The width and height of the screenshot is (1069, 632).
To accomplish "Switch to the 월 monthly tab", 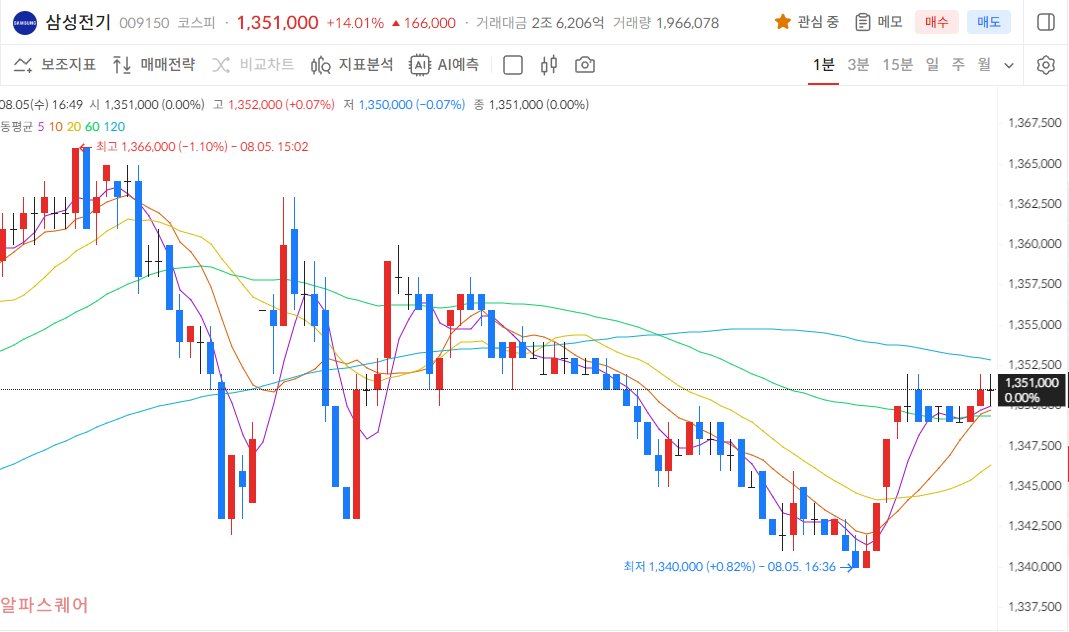I will 984,65.
